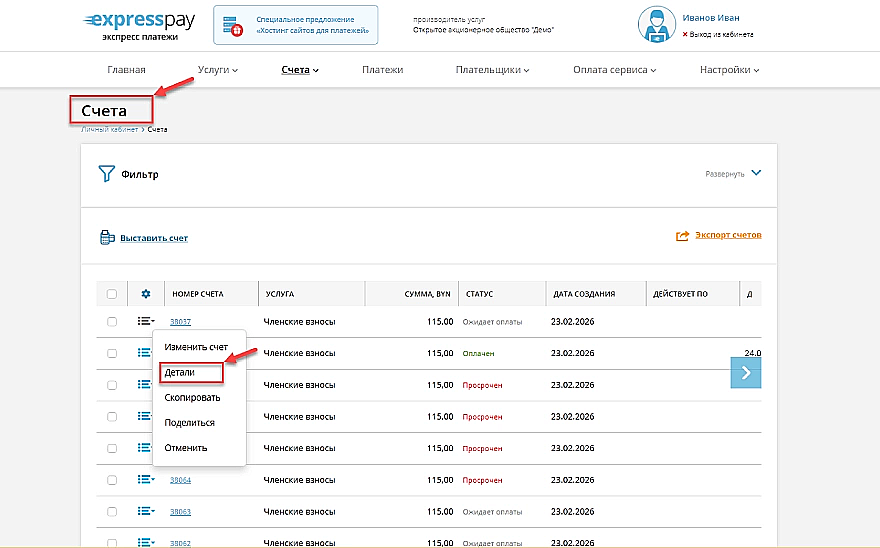
Task: Open actions menu icon for invoice 38063
Action: pyautogui.click(x=145, y=512)
